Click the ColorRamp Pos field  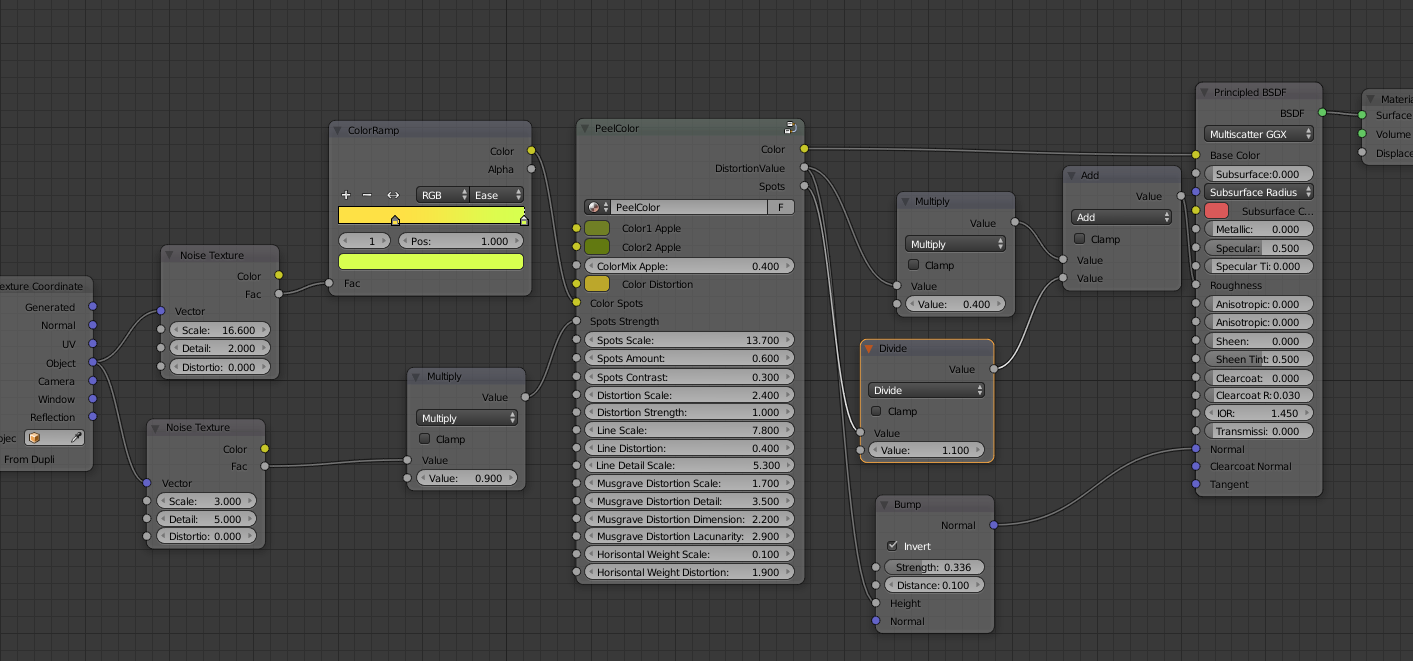pos(461,241)
